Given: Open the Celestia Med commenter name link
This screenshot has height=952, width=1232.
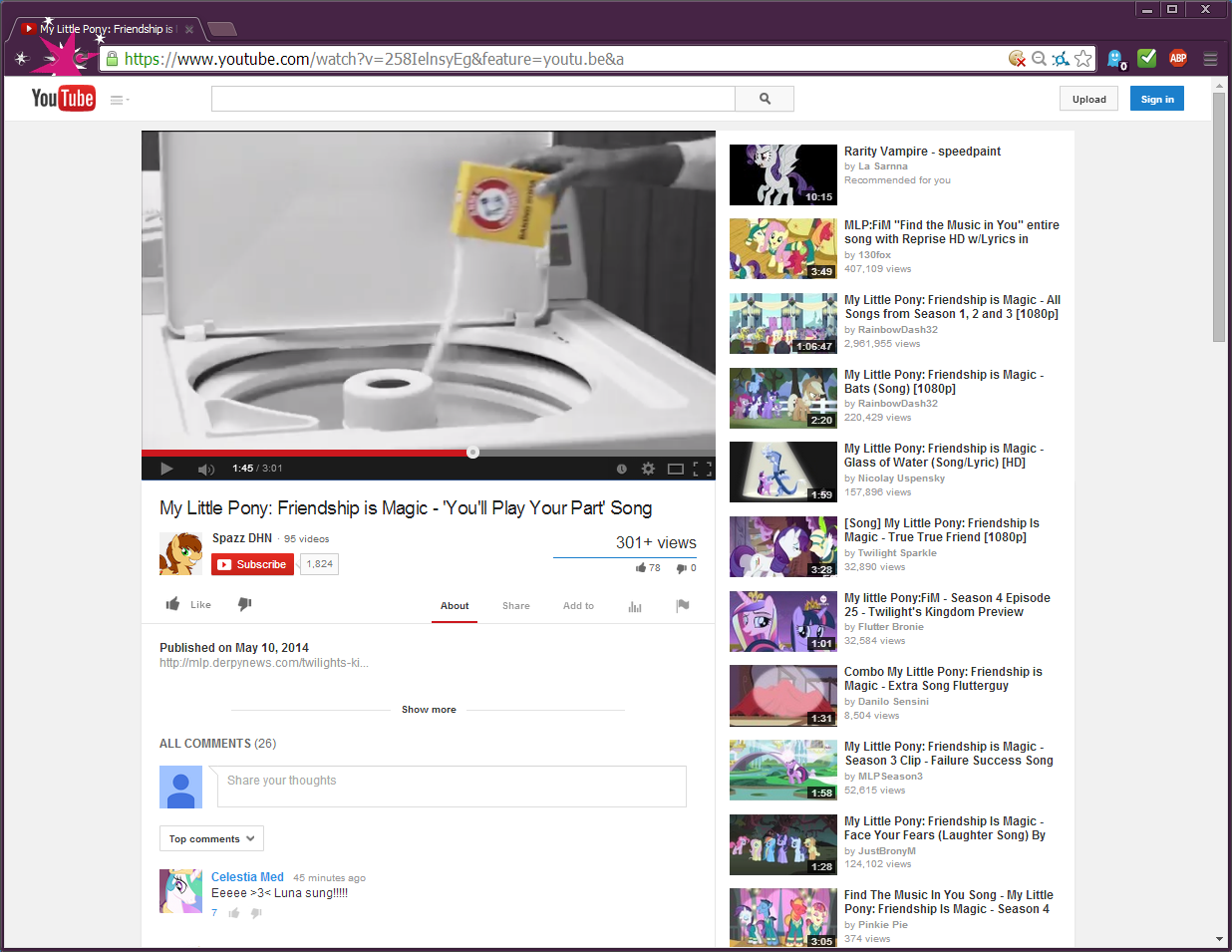Looking at the screenshot, I should (x=247, y=877).
